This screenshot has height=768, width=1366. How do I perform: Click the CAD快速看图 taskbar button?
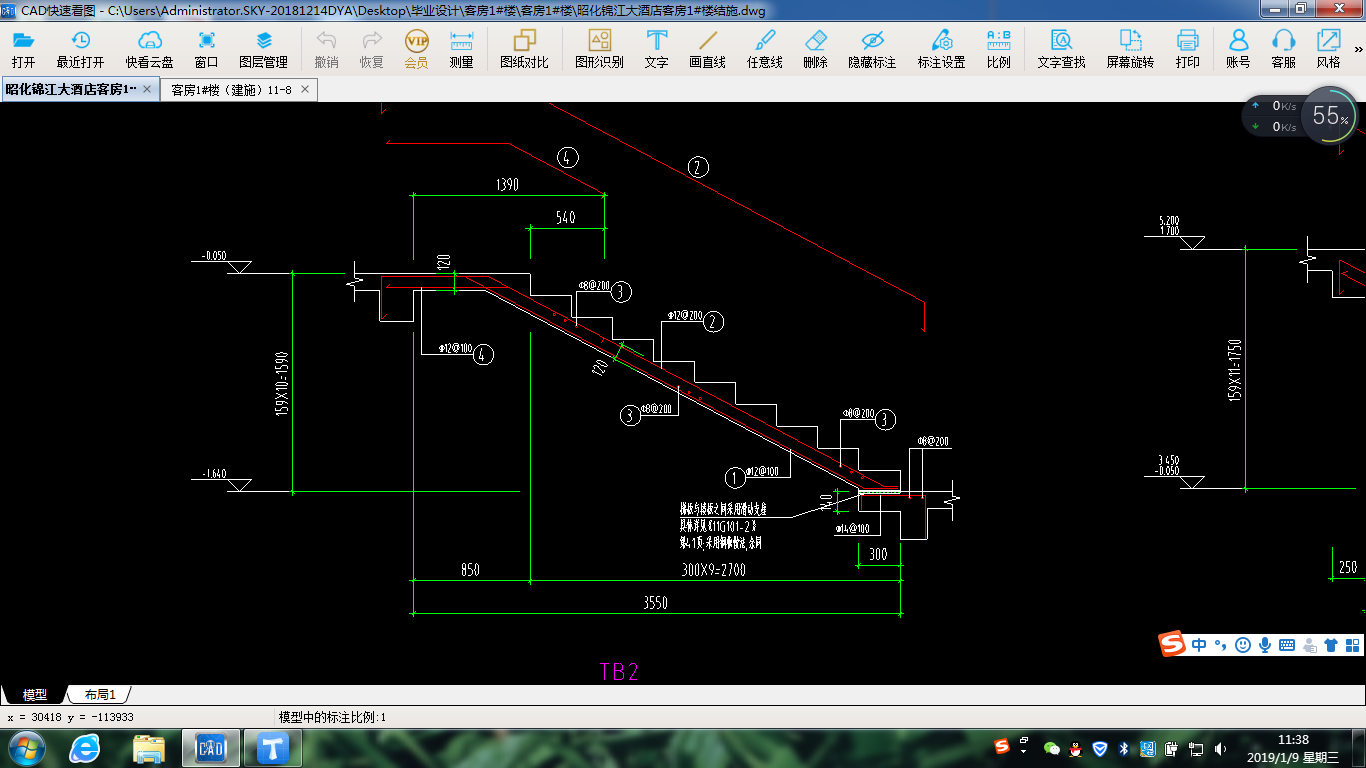click(x=211, y=747)
